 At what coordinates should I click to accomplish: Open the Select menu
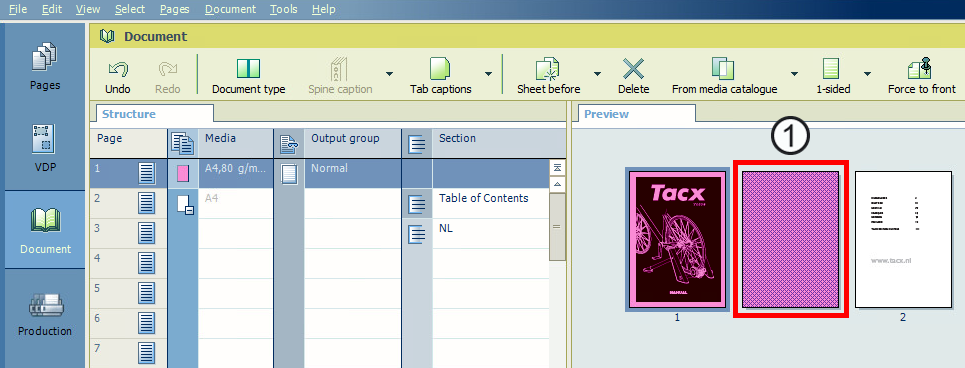coord(130,9)
